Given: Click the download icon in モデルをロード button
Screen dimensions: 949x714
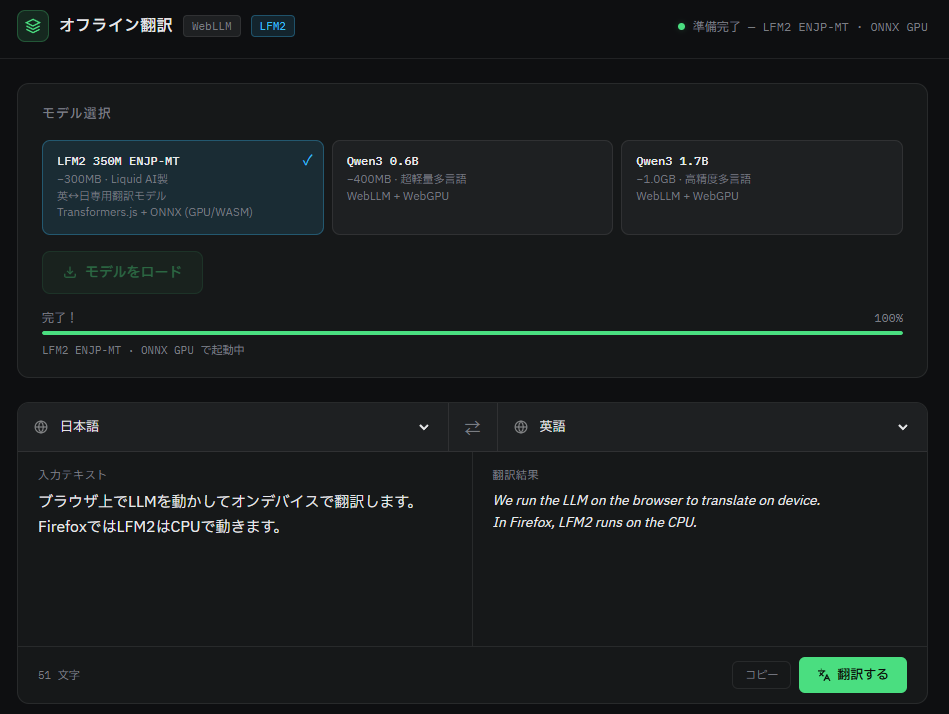Looking at the screenshot, I should (x=69, y=272).
